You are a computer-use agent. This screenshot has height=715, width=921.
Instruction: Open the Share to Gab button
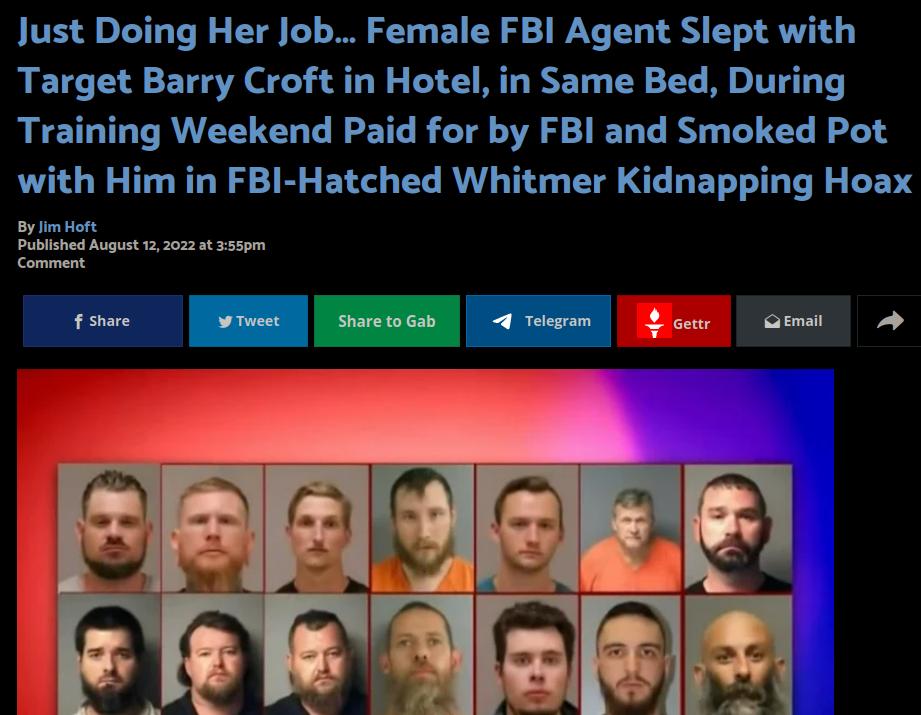click(x=386, y=321)
